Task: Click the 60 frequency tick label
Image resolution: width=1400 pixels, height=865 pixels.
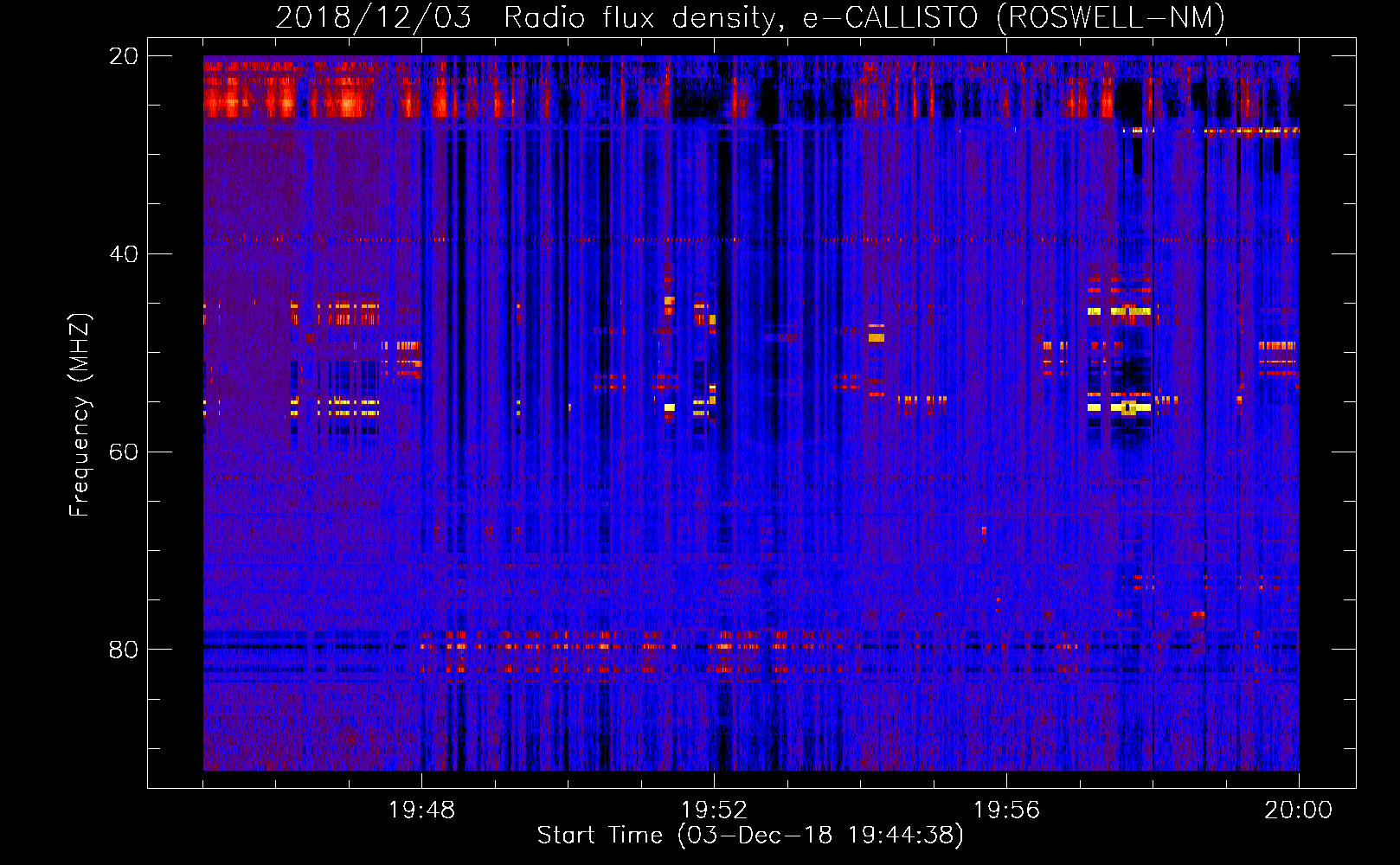Action: pos(124,452)
